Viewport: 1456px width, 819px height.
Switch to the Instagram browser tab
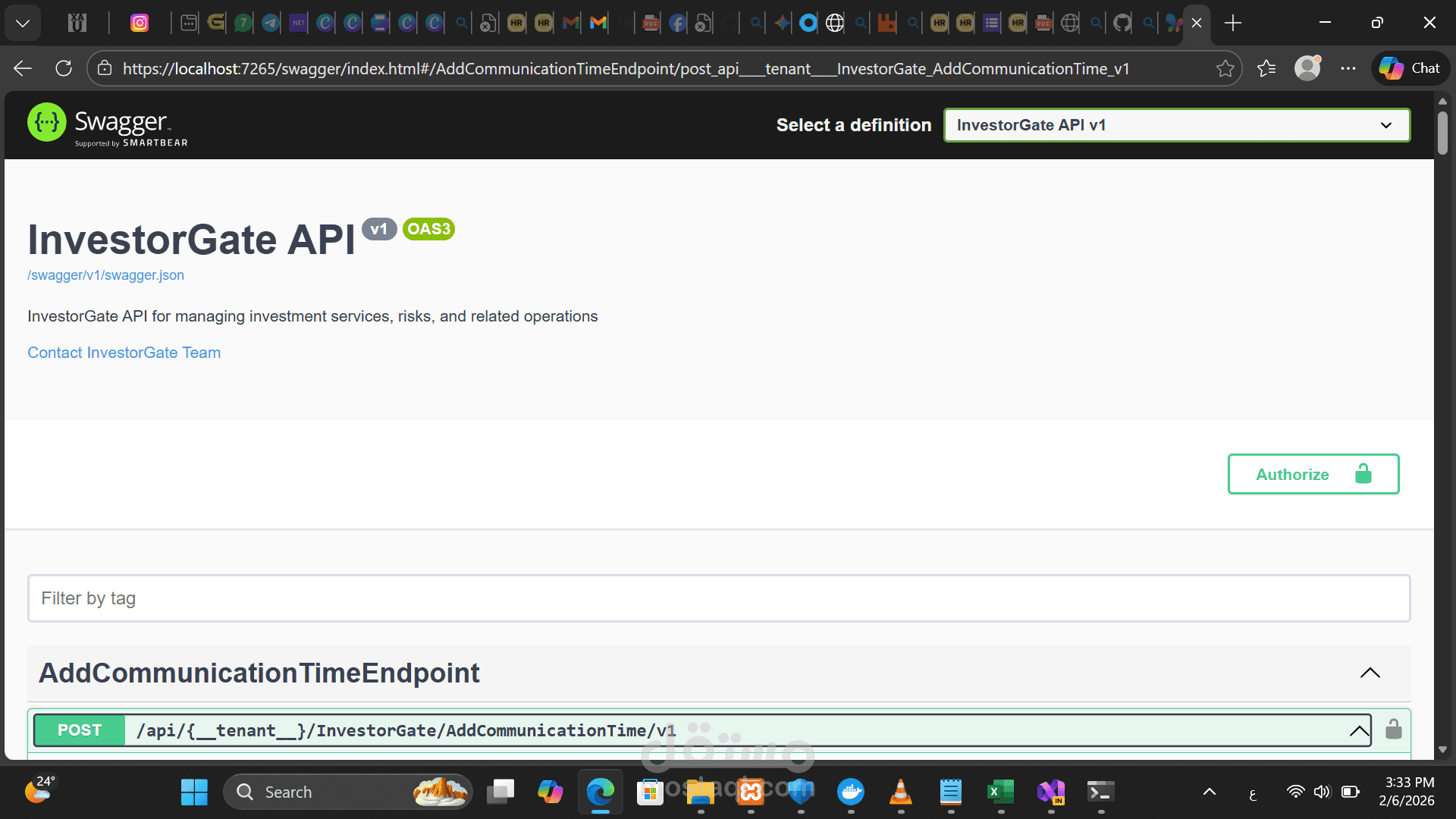(x=140, y=23)
